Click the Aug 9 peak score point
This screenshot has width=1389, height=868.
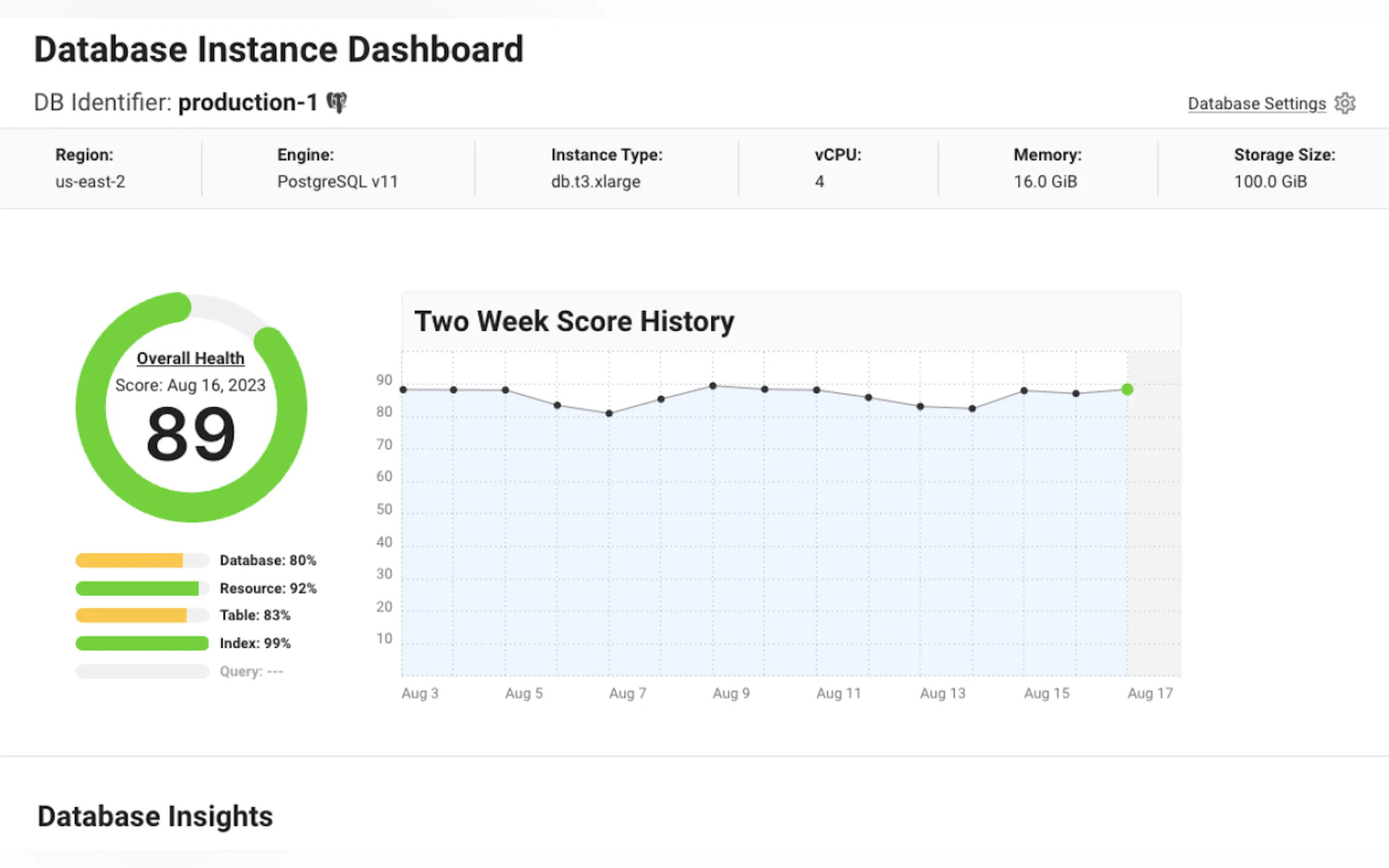click(713, 386)
